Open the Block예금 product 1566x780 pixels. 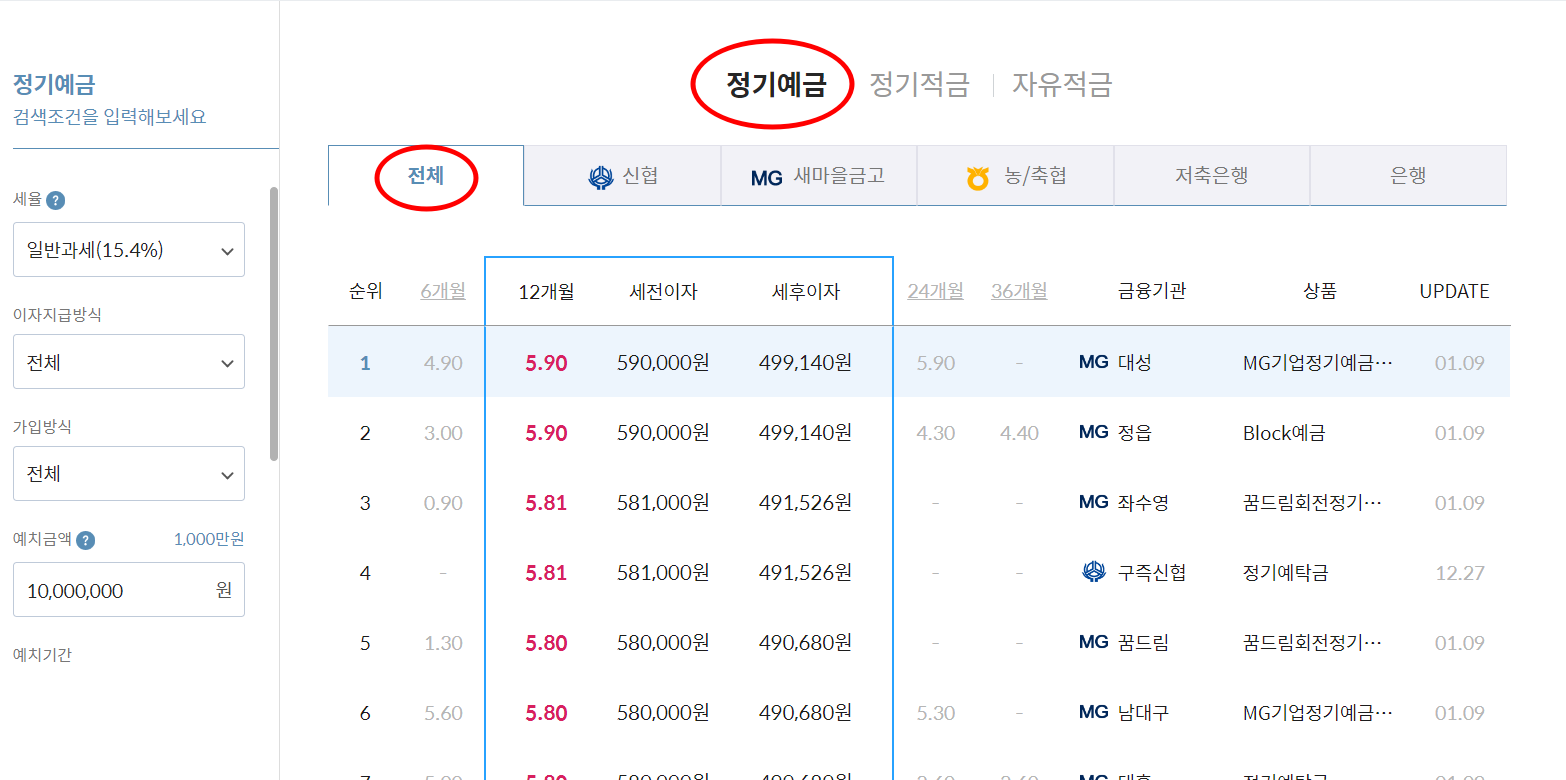(1284, 433)
